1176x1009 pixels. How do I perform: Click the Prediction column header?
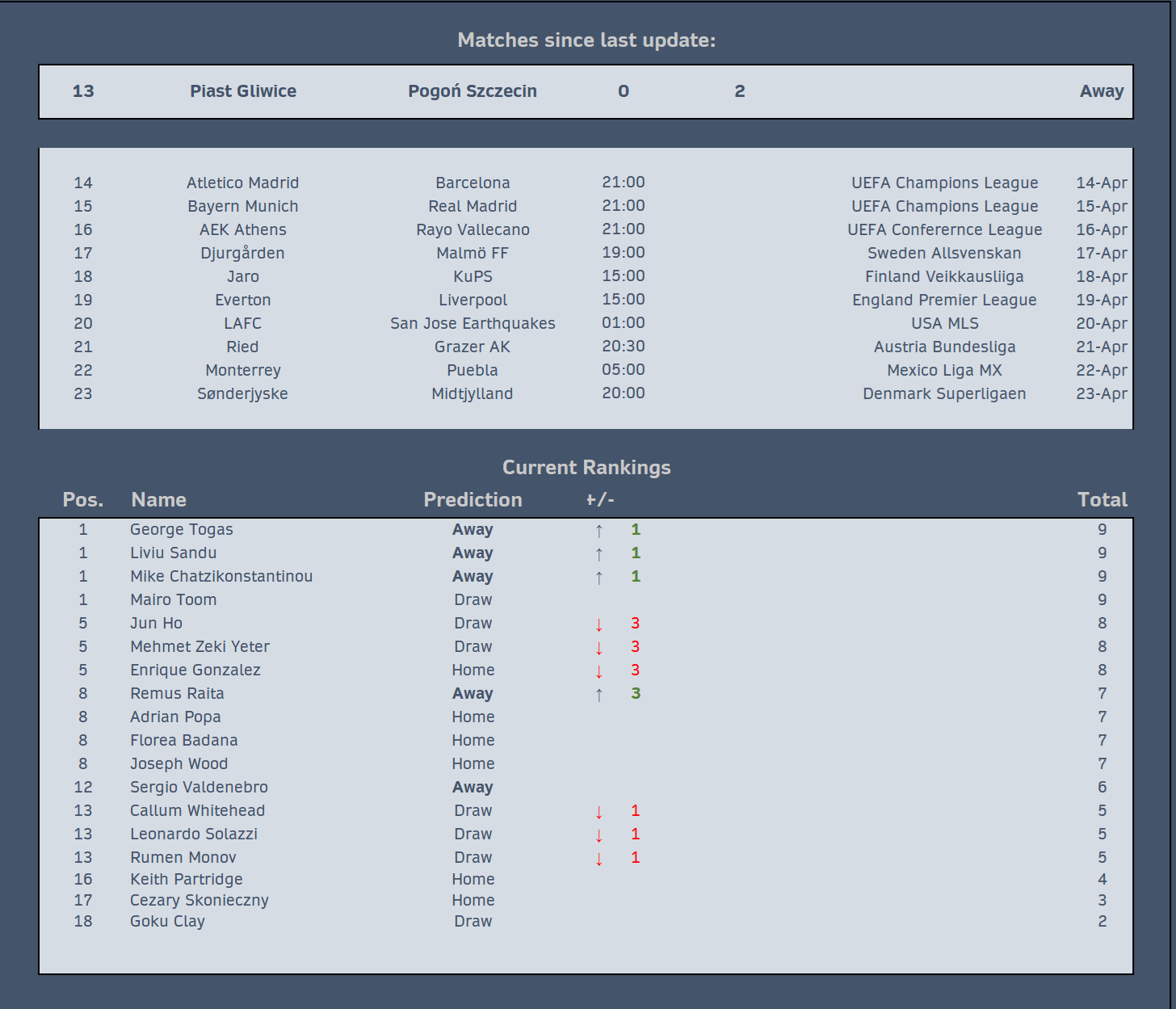tap(472, 500)
